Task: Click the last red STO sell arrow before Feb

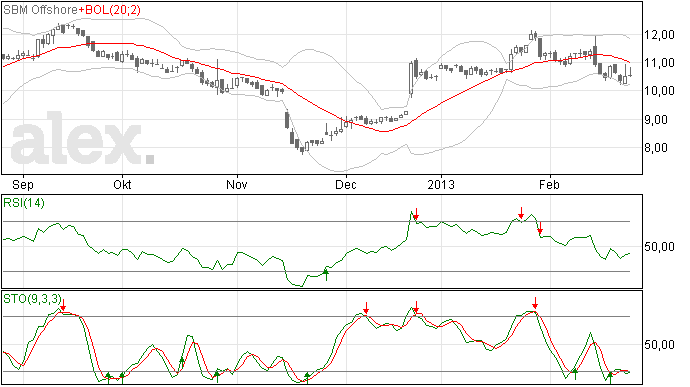Action: pyautogui.click(x=535, y=303)
